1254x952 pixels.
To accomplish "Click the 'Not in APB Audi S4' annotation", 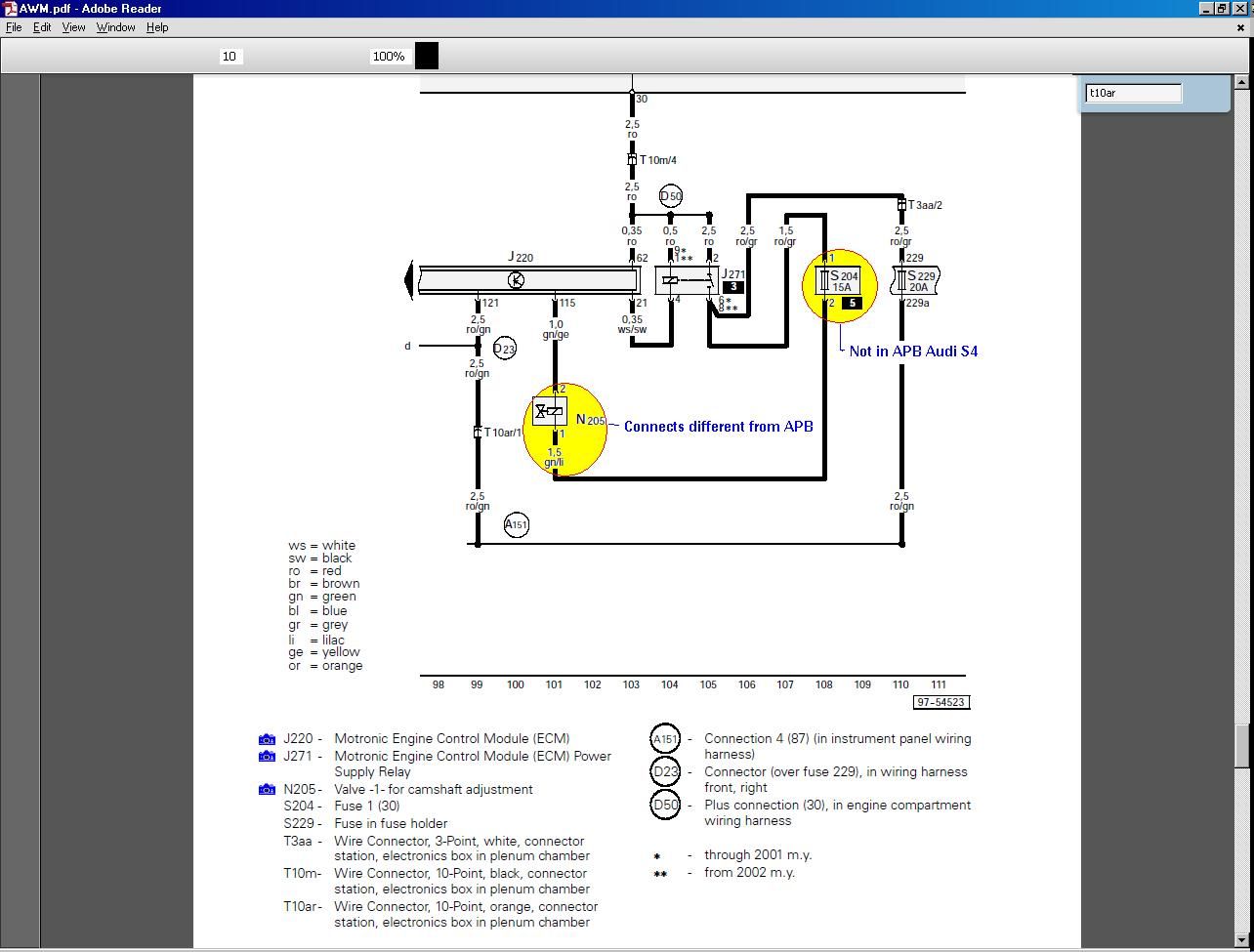I will tap(913, 351).
